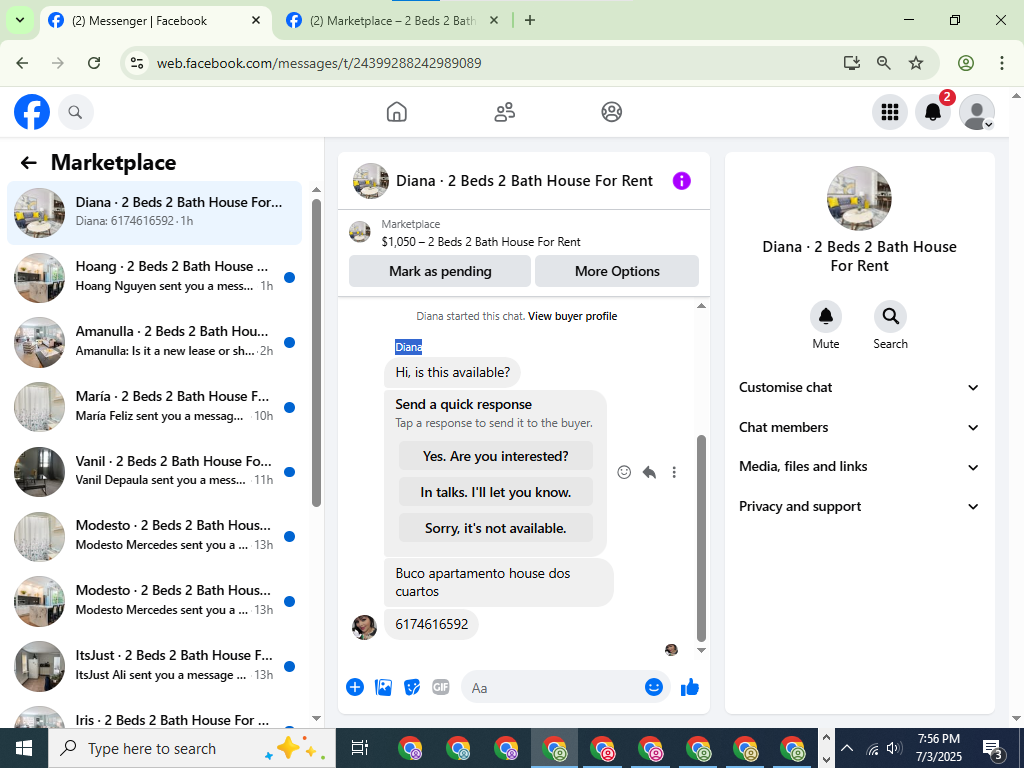Click install app icon in address bar

(852, 63)
